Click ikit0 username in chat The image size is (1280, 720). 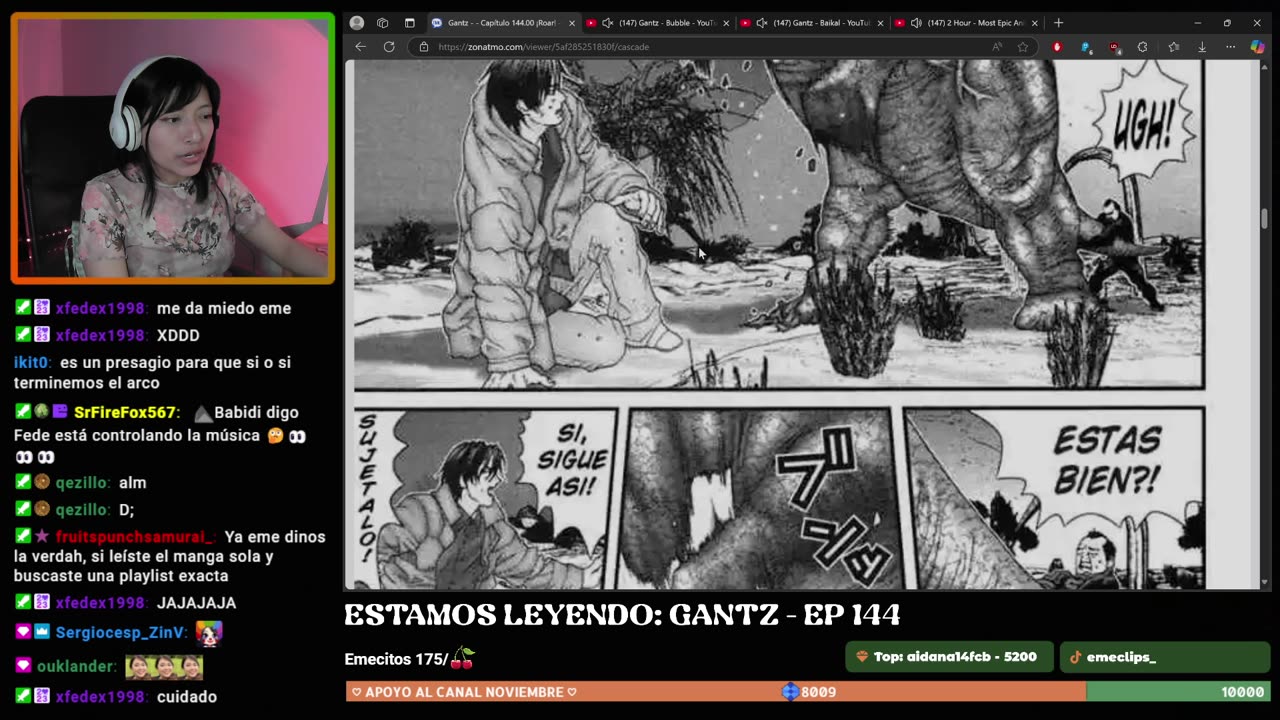(x=32, y=363)
